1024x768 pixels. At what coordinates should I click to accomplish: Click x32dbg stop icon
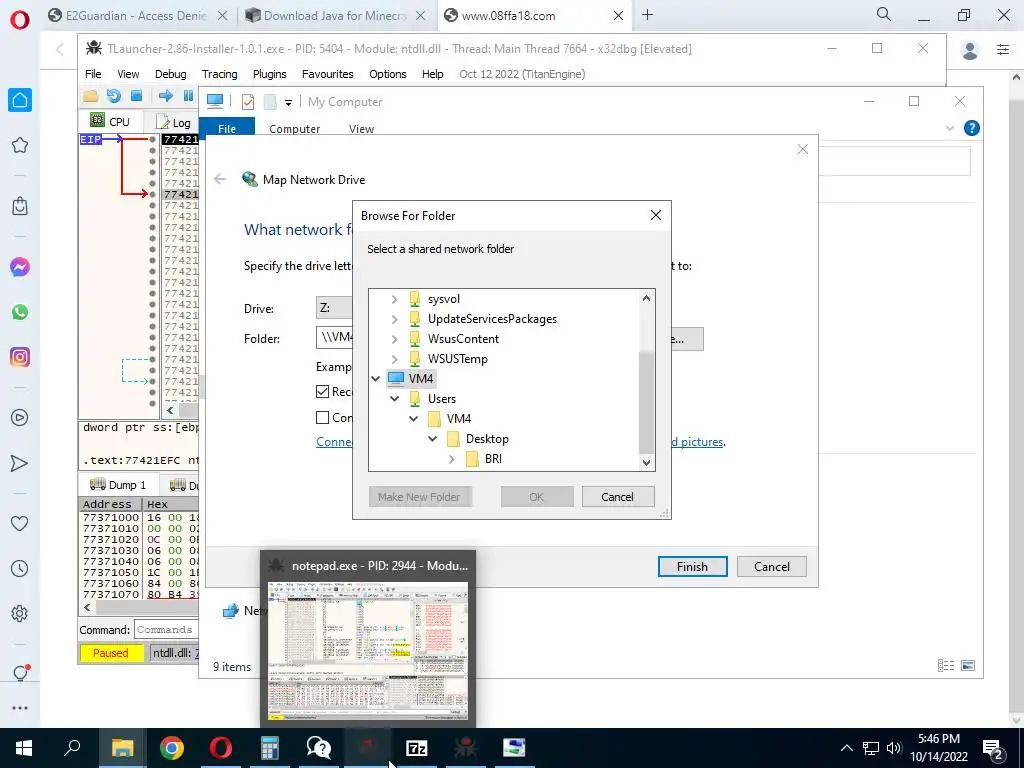pyautogui.click(x=136, y=96)
